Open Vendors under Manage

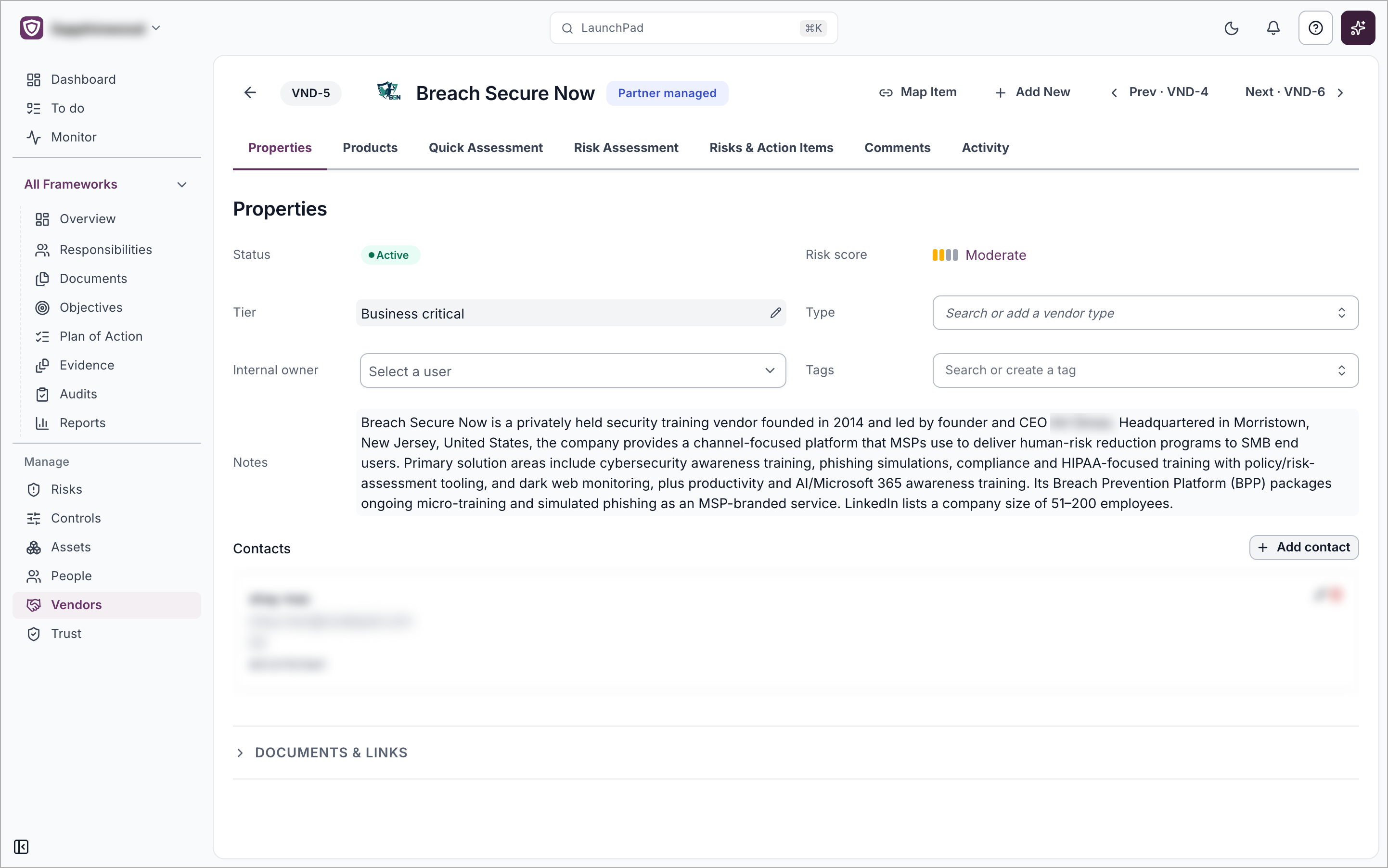click(x=107, y=605)
